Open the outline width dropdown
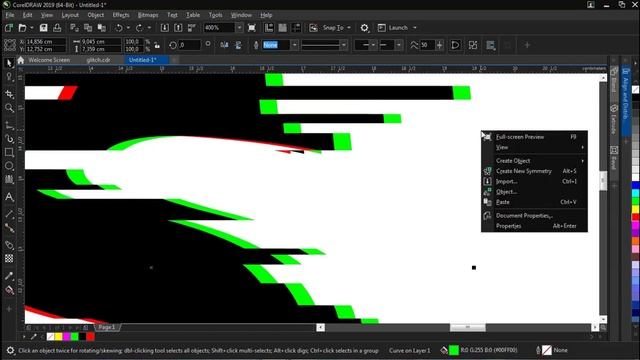Screen dimensions: 640x360 click(x=294, y=45)
